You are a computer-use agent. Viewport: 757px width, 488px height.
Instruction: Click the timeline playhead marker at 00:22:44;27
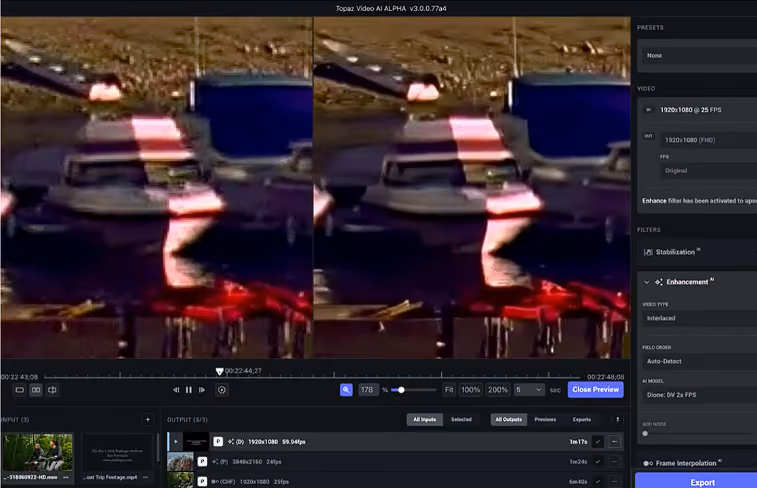(219, 372)
